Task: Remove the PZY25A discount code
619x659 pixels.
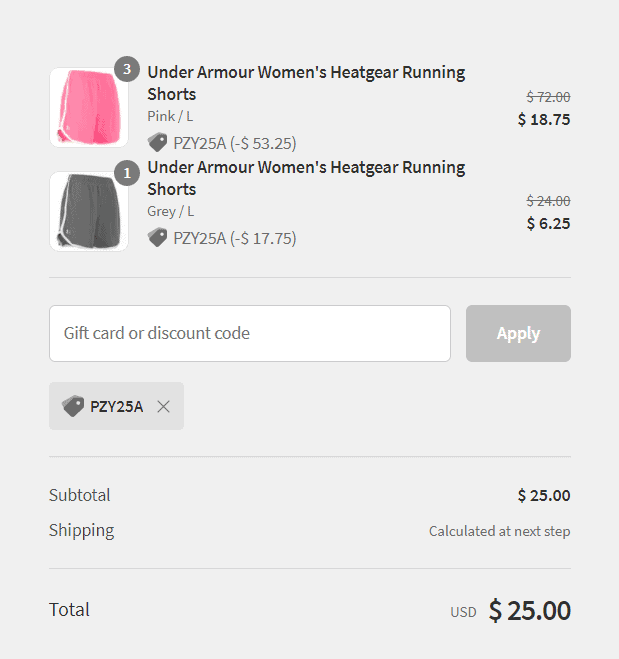Action: coord(163,406)
